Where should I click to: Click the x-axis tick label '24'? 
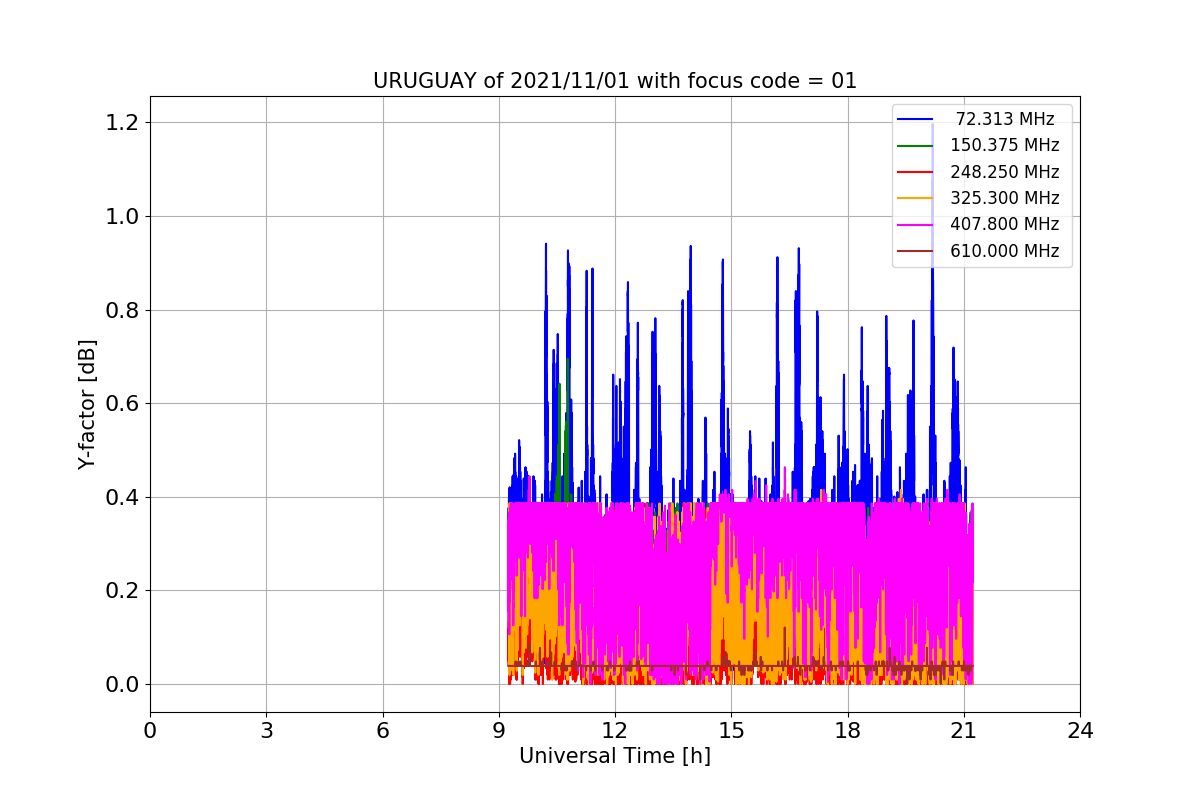(x=1080, y=731)
